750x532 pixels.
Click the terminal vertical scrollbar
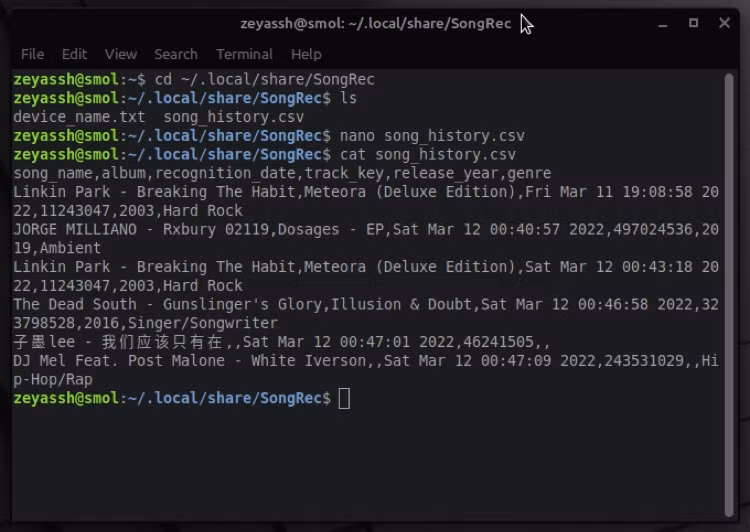pos(729,295)
